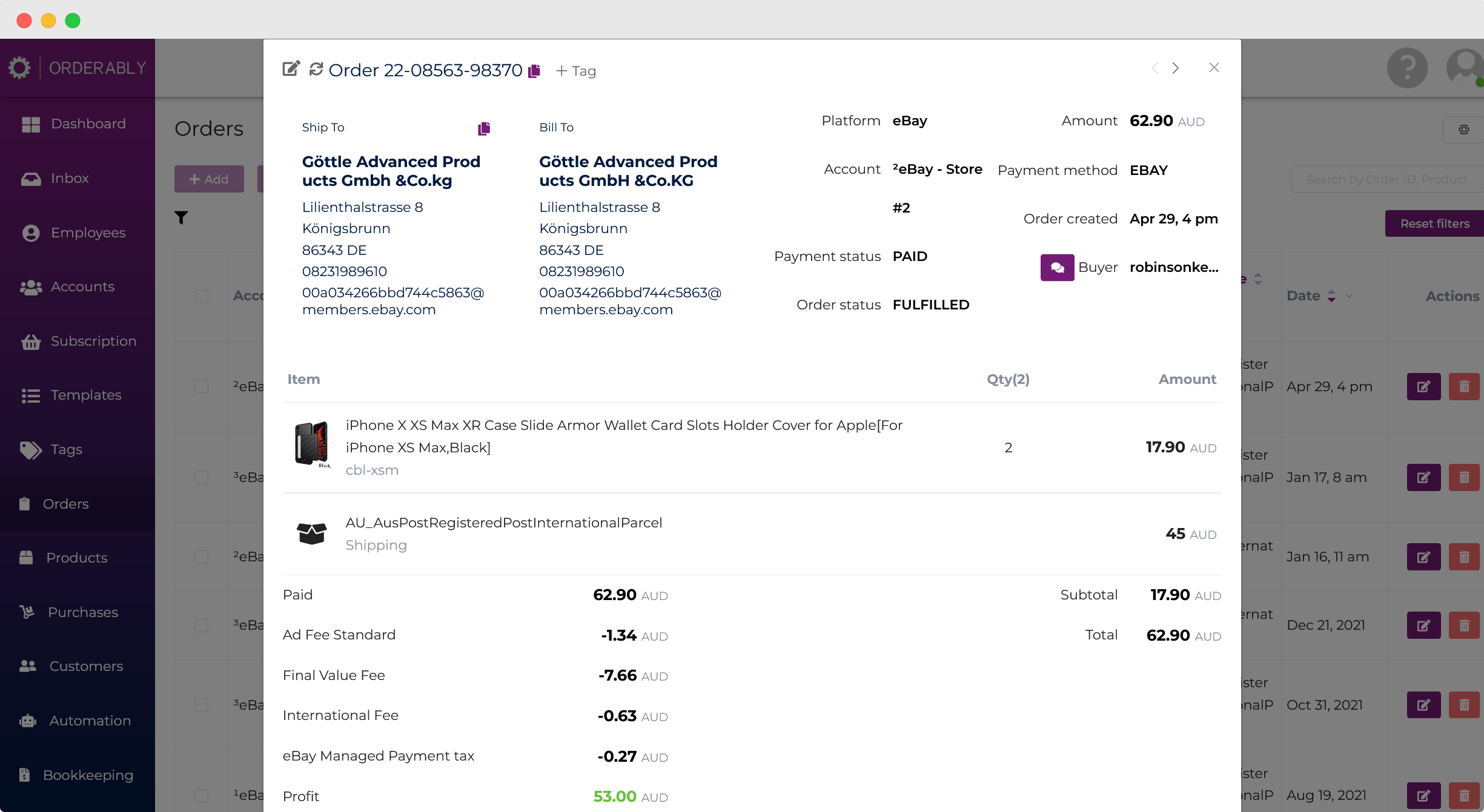Screen dimensions: 1484x812
Task: Delete the Oct 31, 2021 order
Action: (1464, 705)
